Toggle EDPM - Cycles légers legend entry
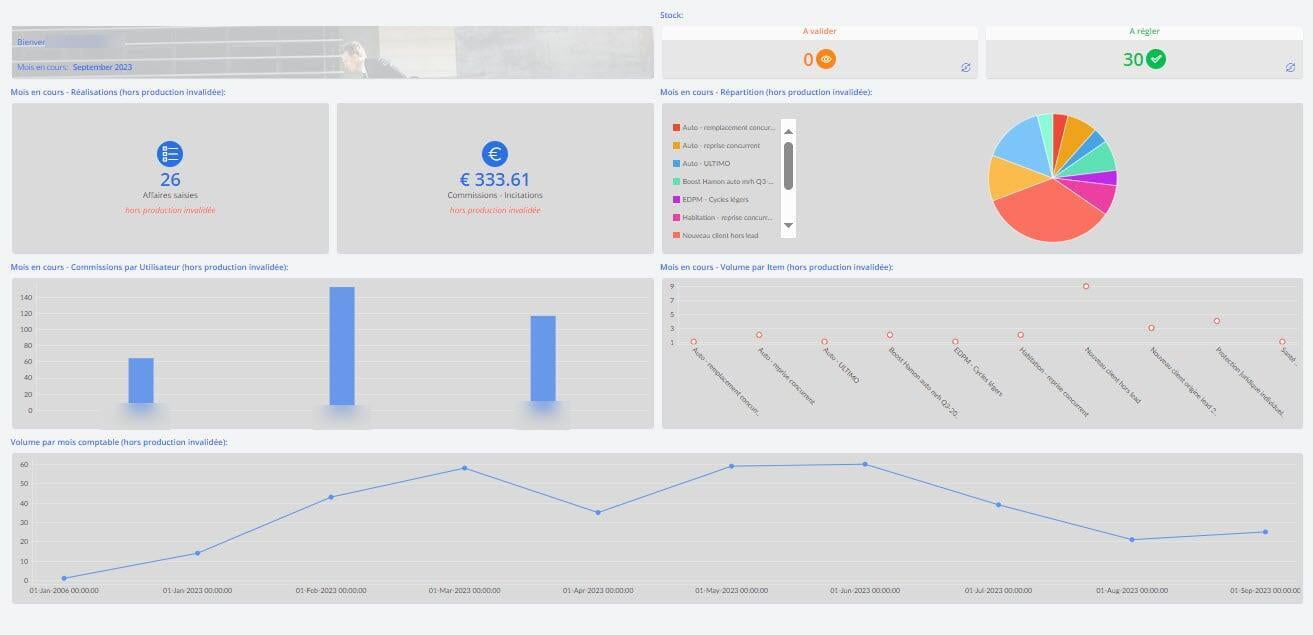This screenshot has height=635, width=1313. [x=715, y=199]
